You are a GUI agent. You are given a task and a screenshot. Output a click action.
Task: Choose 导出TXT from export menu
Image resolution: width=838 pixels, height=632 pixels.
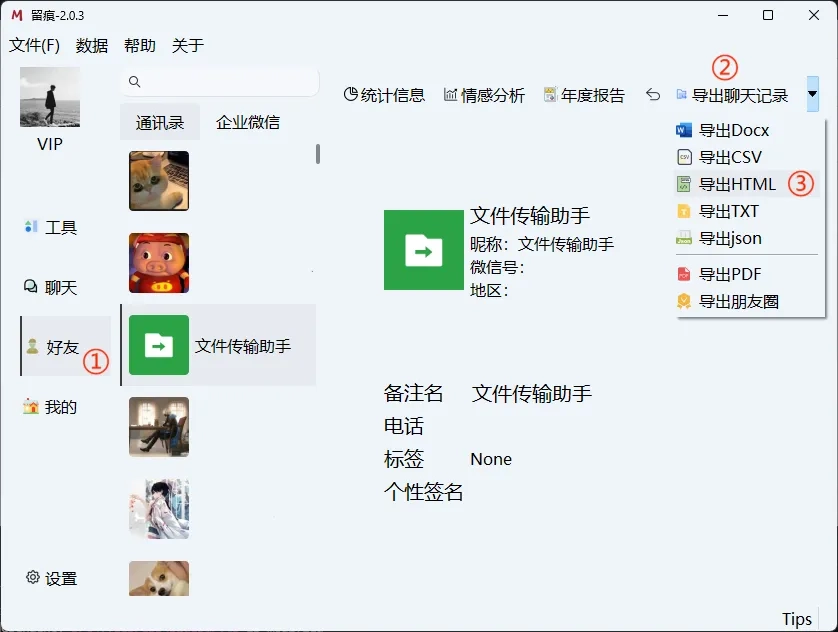747,212
